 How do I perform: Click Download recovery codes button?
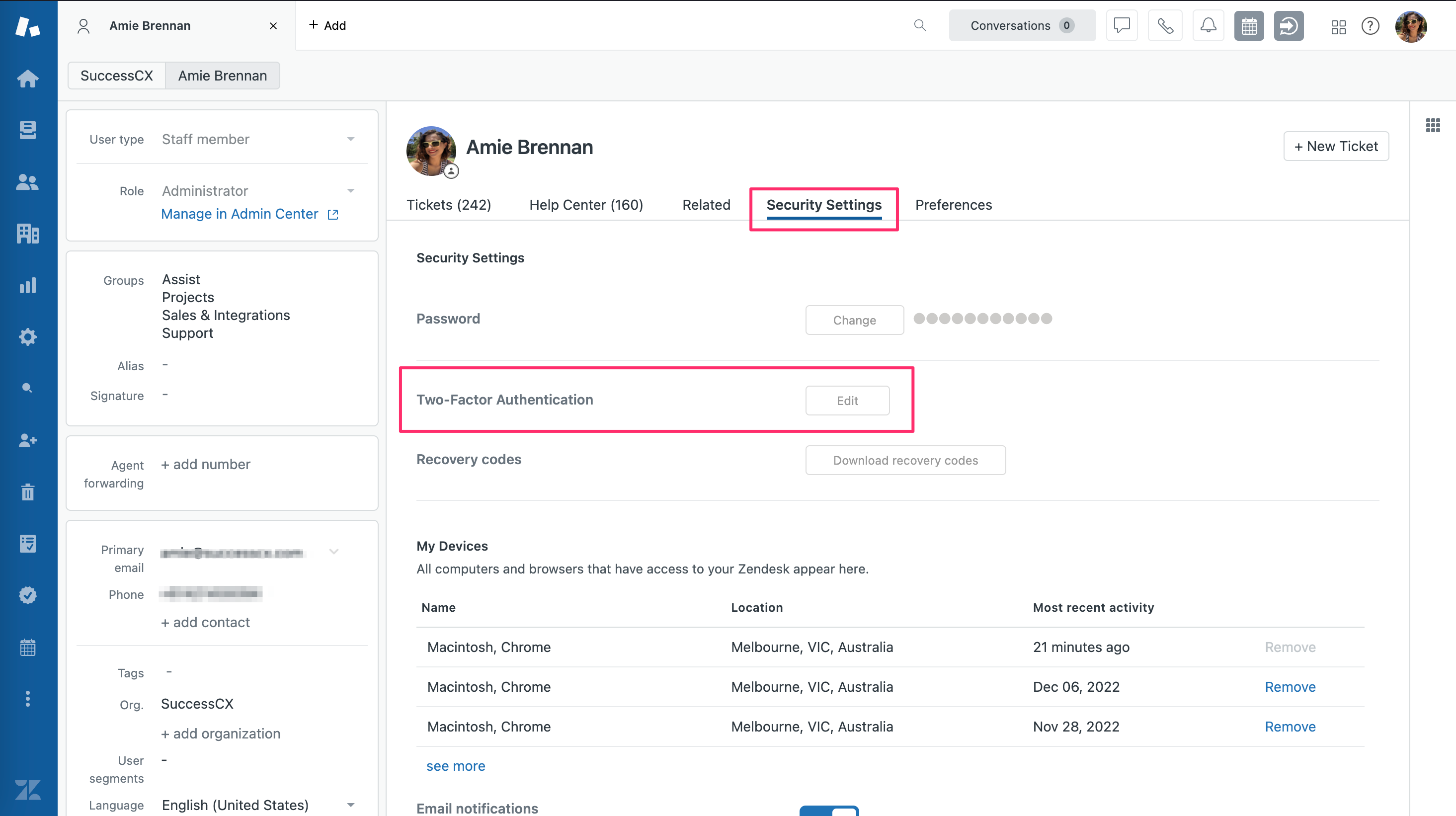pos(905,460)
